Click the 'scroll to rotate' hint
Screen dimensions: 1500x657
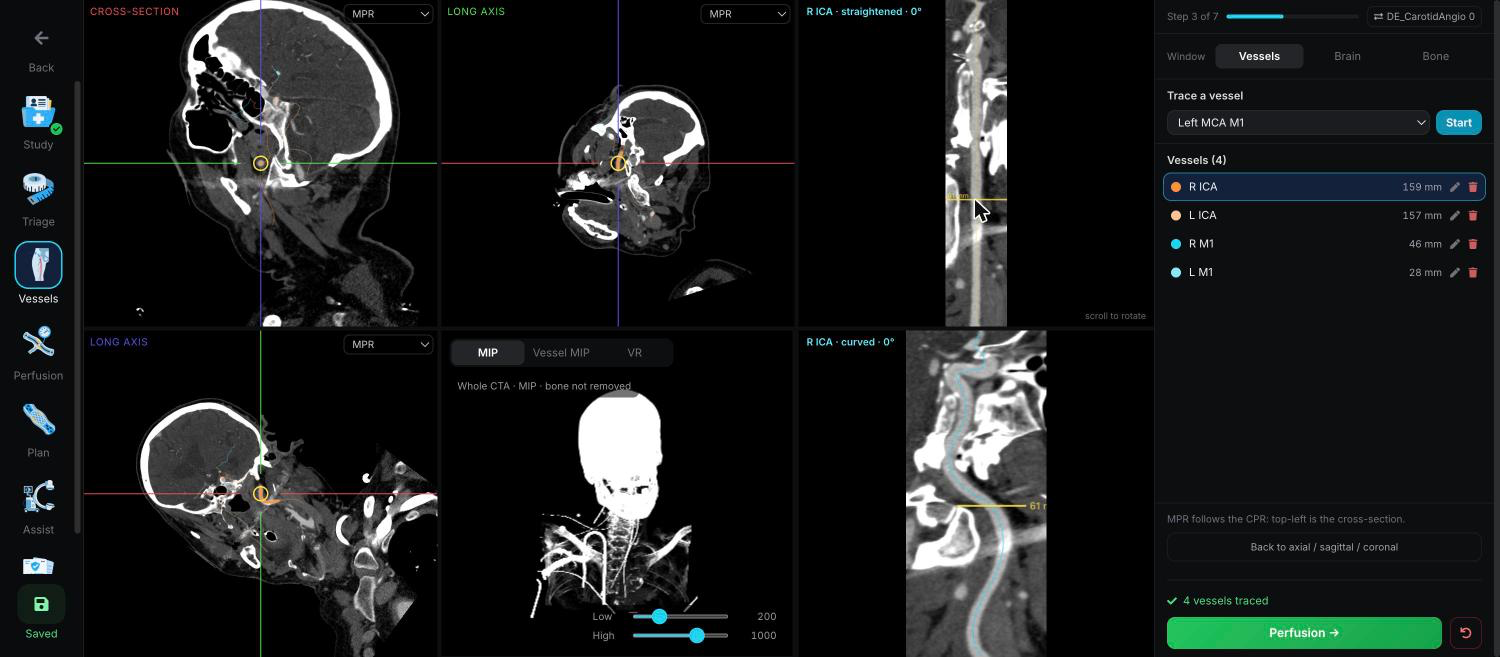pos(1115,316)
